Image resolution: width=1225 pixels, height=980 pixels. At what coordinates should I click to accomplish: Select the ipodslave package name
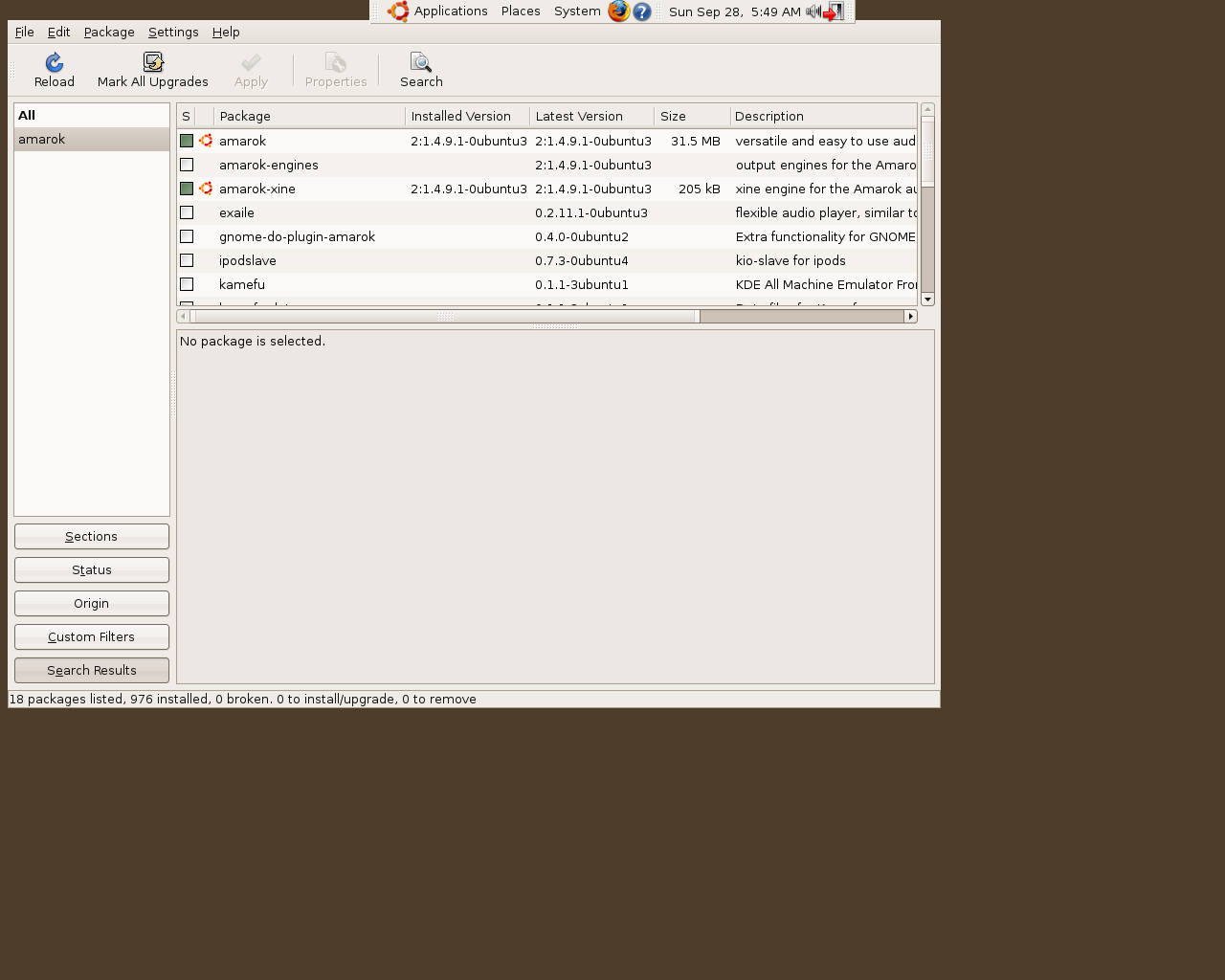point(248,260)
